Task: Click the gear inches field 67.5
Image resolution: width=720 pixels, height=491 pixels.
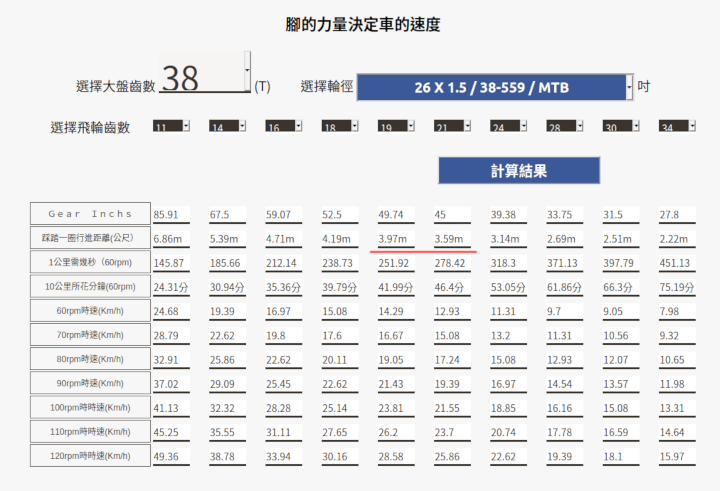Action: click(227, 215)
